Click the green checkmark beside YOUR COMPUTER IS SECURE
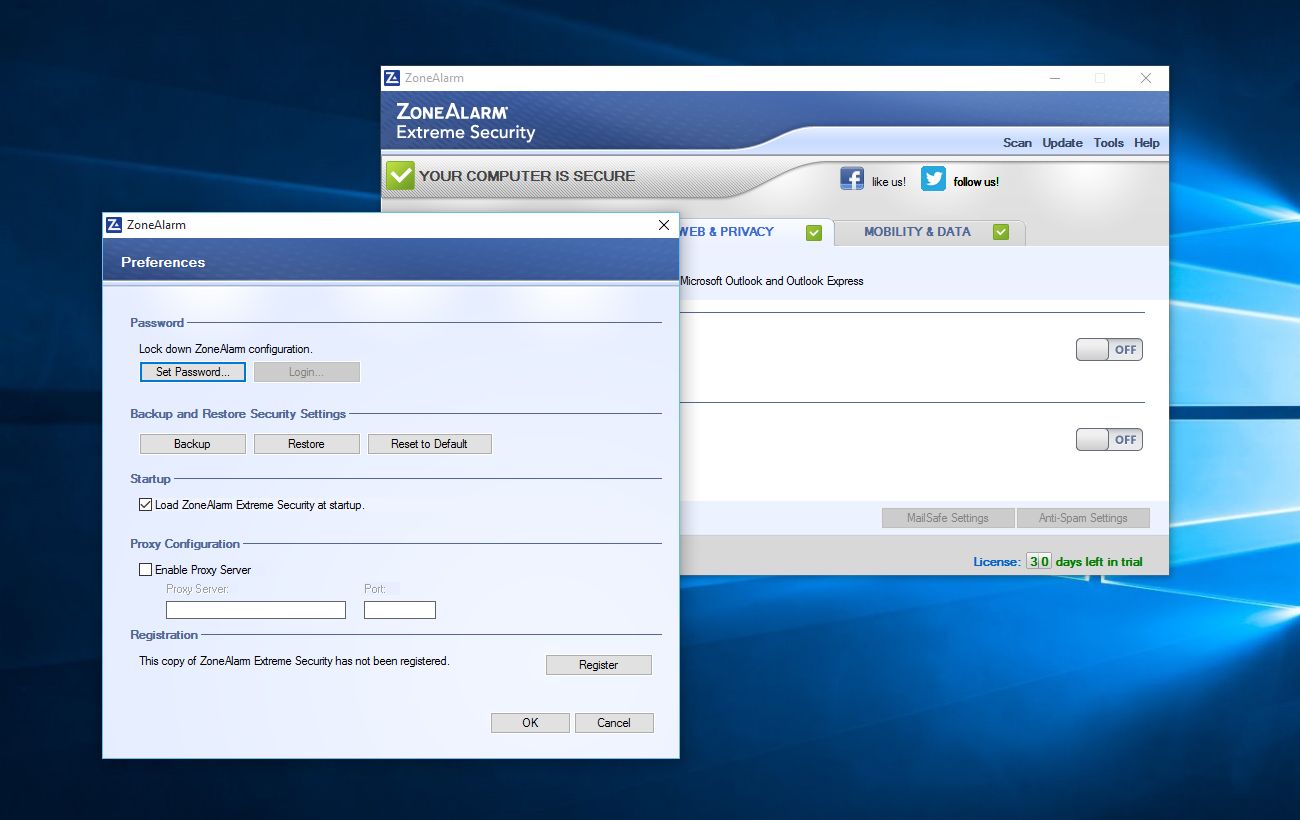 click(400, 176)
